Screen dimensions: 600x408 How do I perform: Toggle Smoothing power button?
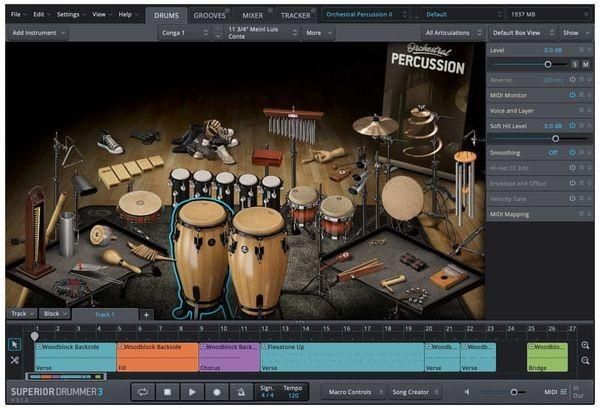tap(572, 152)
